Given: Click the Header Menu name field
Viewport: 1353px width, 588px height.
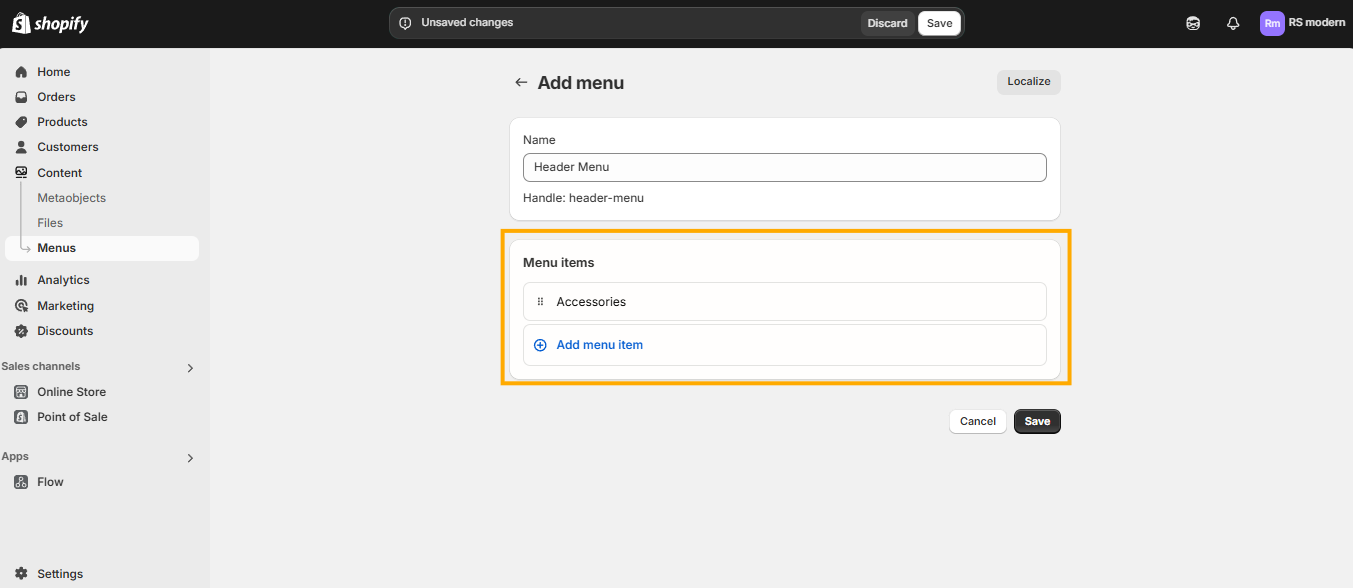Looking at the screenshot, I should pos(784,167).
